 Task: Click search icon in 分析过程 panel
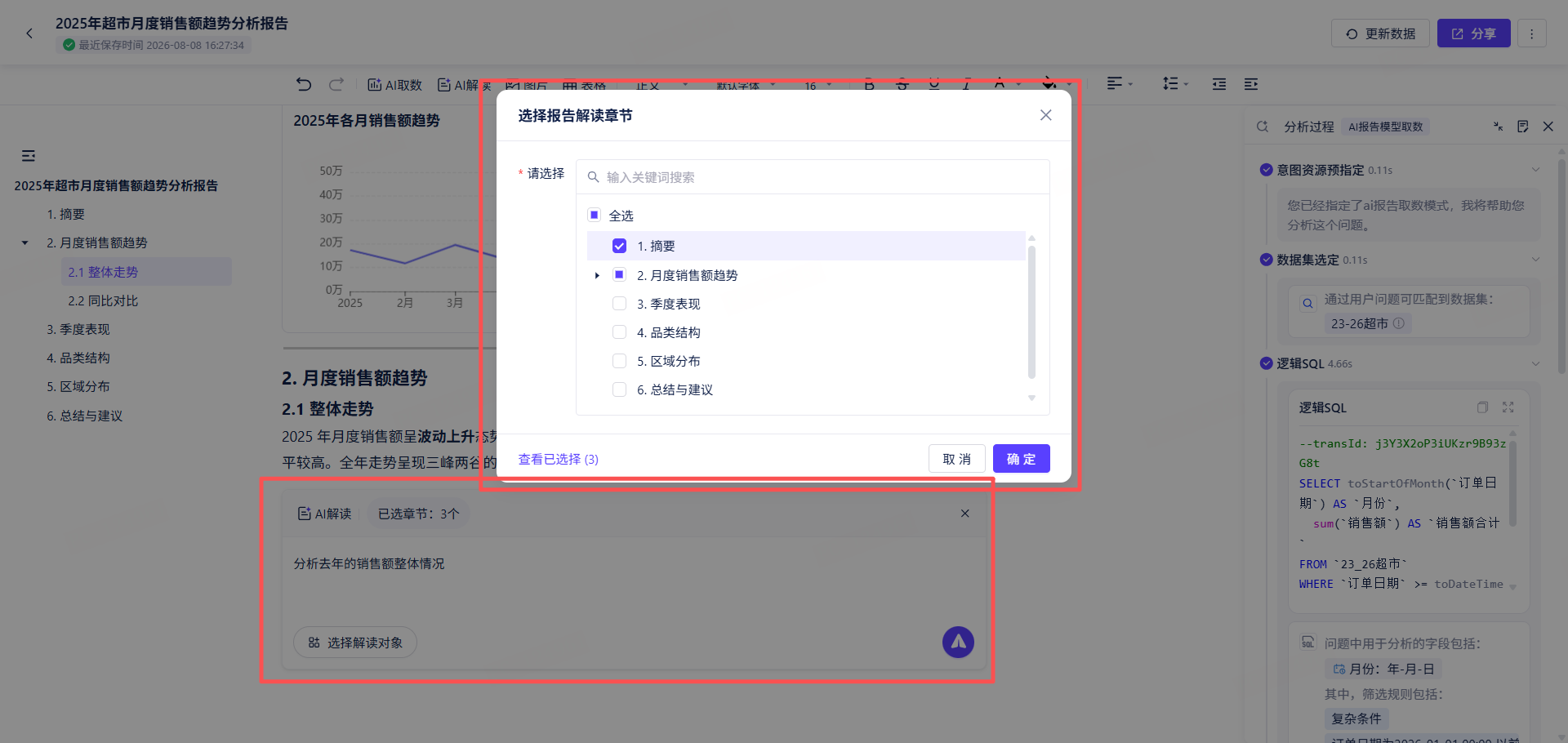click(x=1263, y=127)
